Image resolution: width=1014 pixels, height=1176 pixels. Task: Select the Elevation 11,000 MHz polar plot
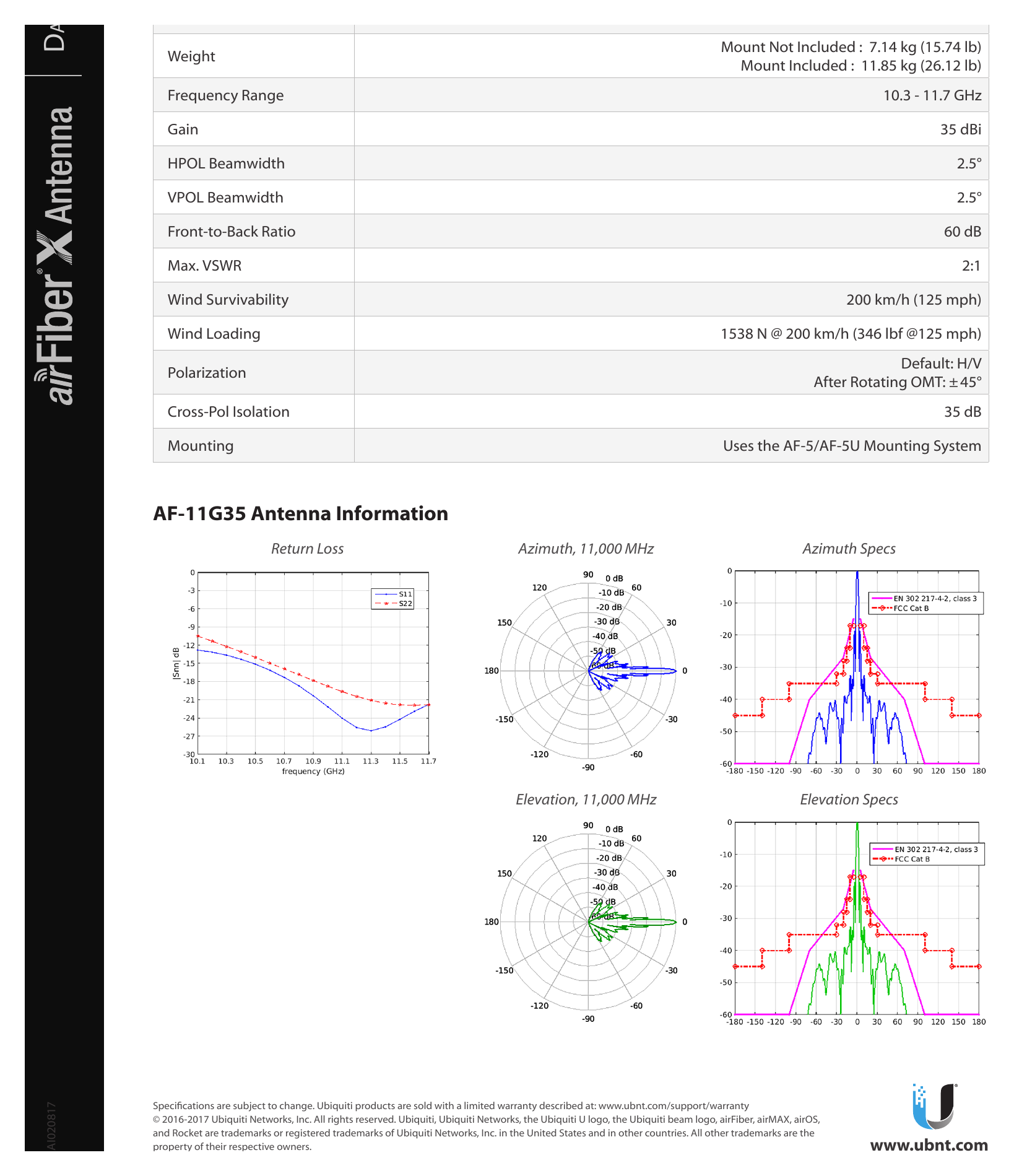click(x=587, y=921)
